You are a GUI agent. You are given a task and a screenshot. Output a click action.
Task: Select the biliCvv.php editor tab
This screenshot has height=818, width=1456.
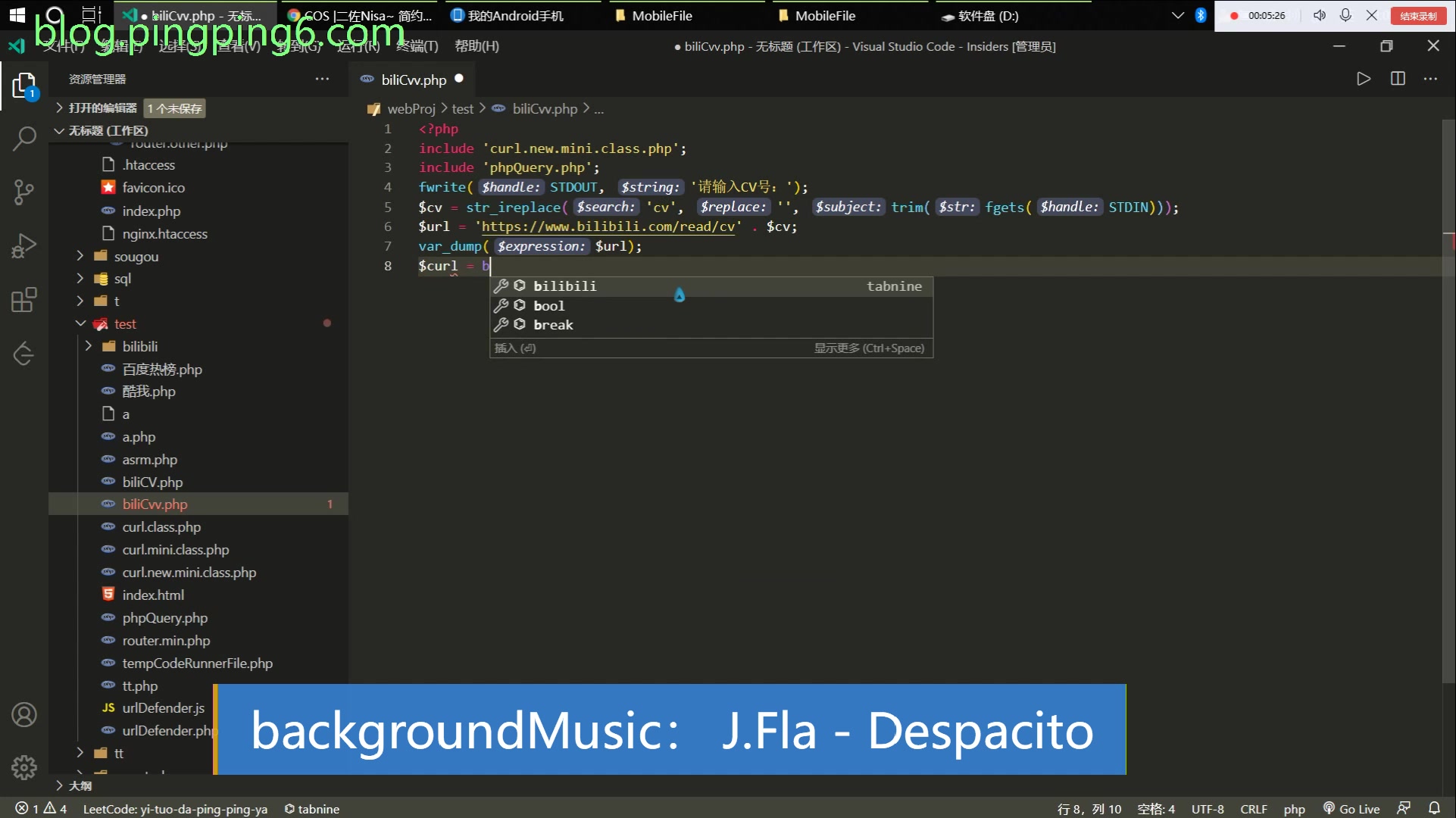coord(413,80)
